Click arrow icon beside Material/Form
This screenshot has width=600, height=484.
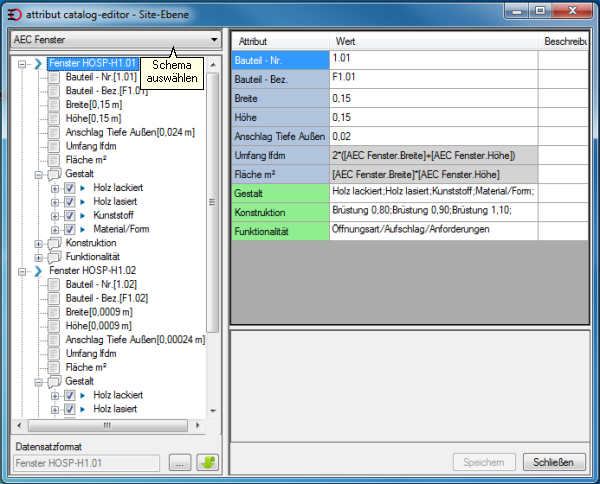point(82,229)
